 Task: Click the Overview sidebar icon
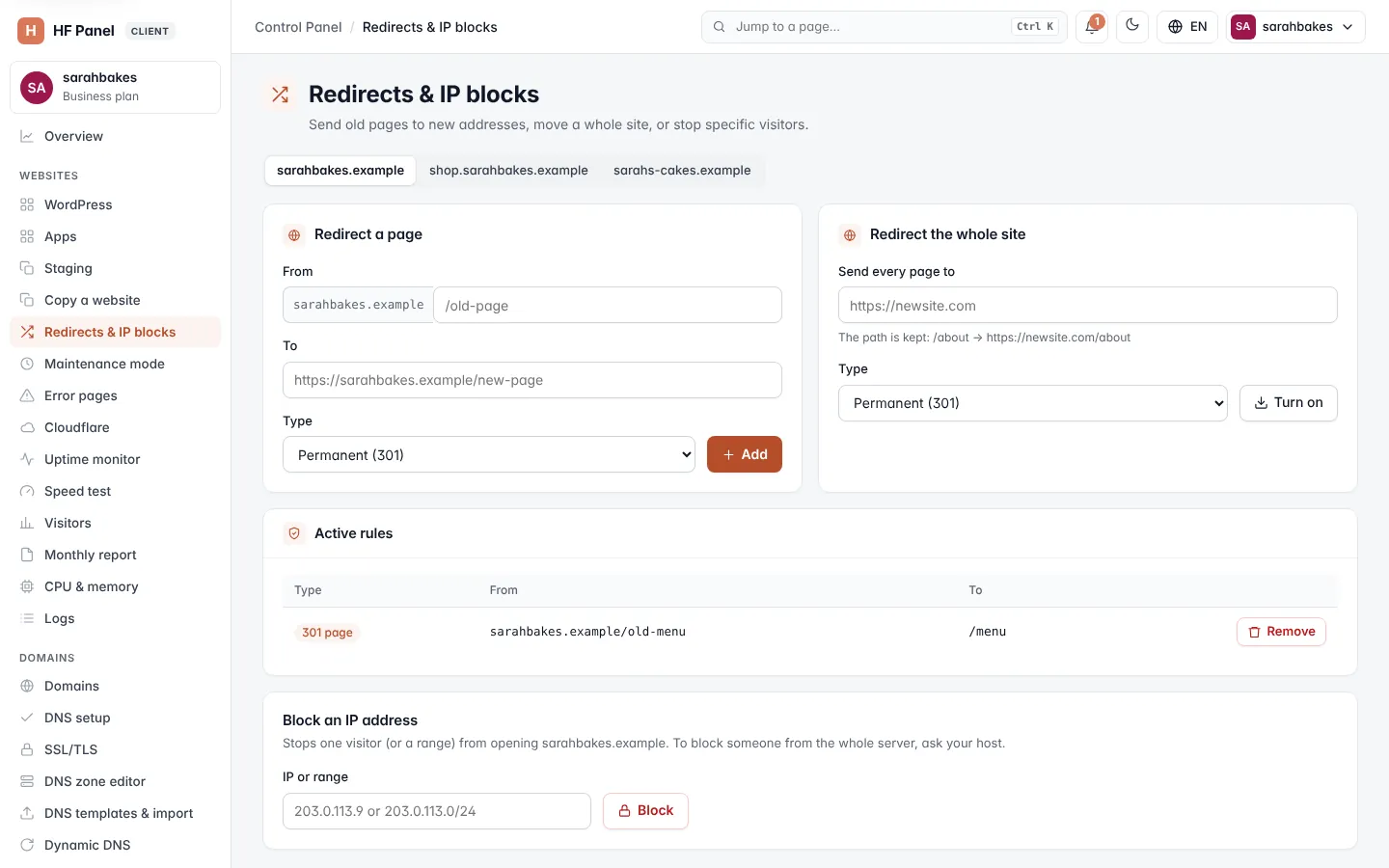click(x=27, y=136)
